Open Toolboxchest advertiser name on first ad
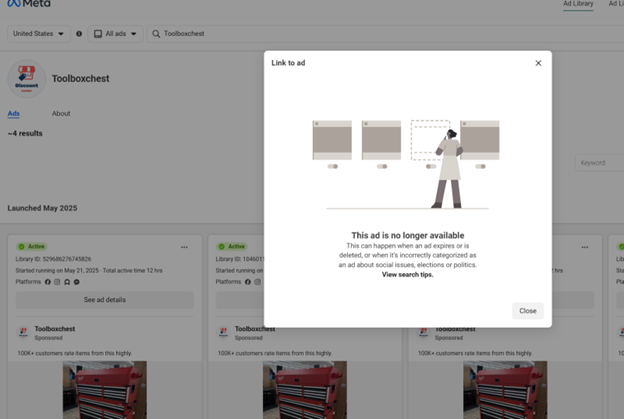Viewport: 624px width, 419px height. tap(55, 329)
